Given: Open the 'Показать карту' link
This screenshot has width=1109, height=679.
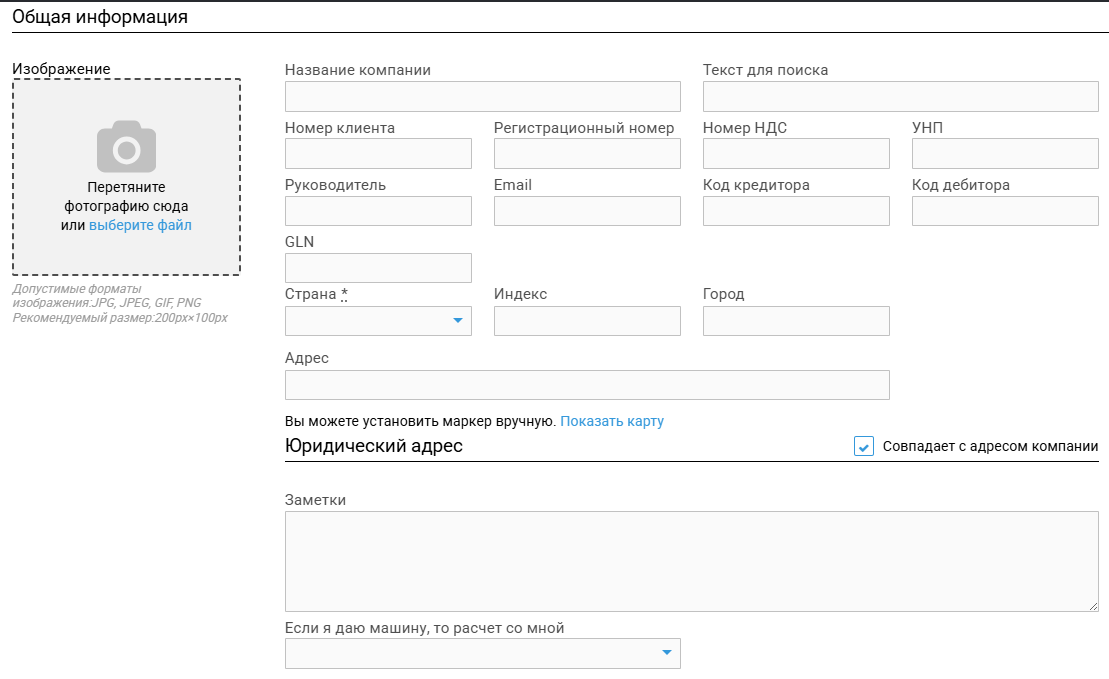Looking at the screenshot, I should point(611,421).
